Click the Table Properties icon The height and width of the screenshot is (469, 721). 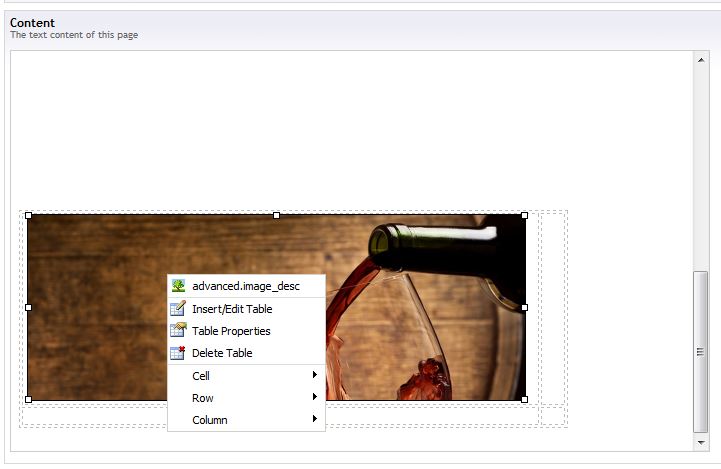point(178,330)
